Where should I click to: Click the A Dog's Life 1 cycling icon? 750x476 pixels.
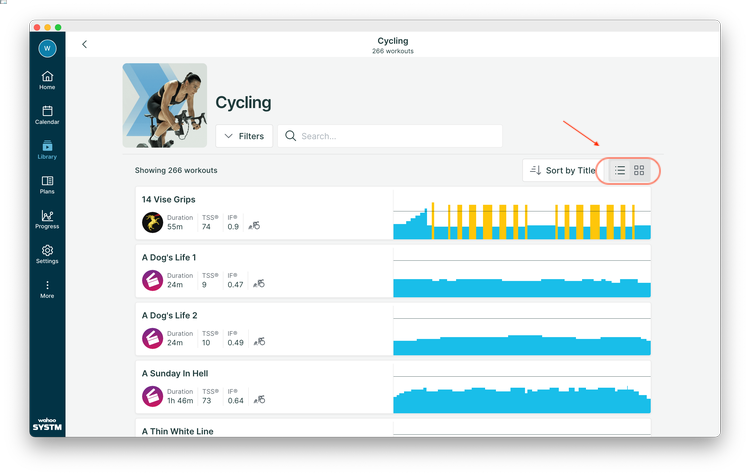pyautogui.click(x=259, y=284)
